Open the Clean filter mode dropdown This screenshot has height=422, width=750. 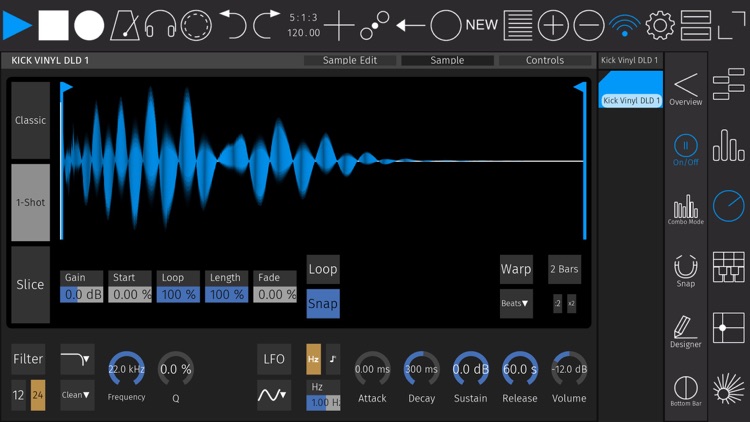[x=77, y=395]
